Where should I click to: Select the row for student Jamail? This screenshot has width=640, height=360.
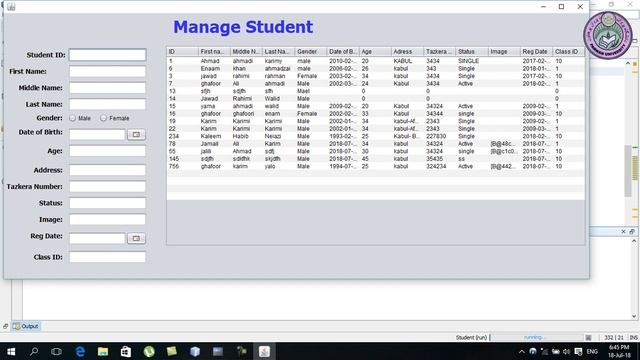tap(376, 144)
